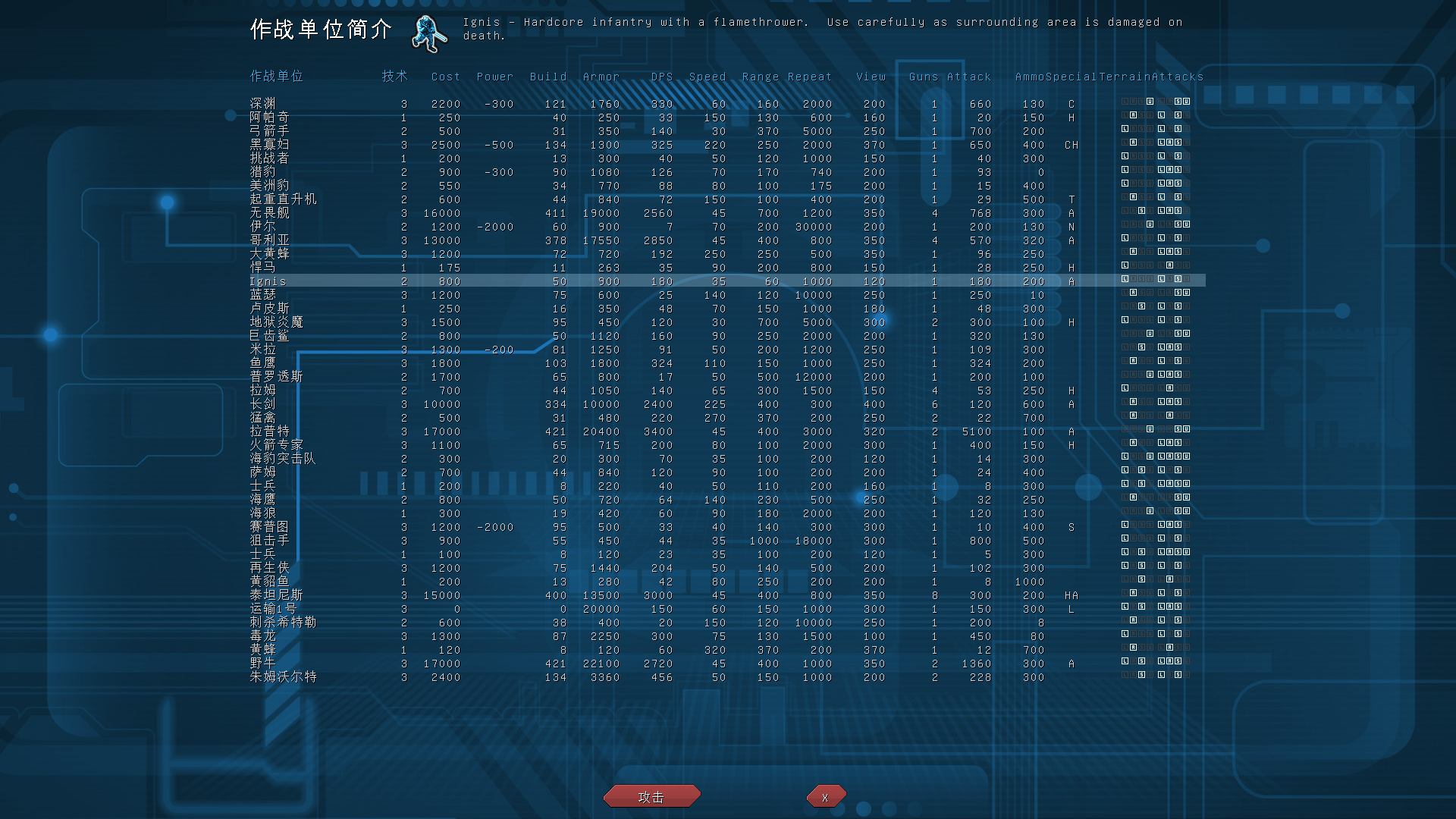
Task: Select the 朱姆沃尔特 unit row
Action: coord(727,677)
